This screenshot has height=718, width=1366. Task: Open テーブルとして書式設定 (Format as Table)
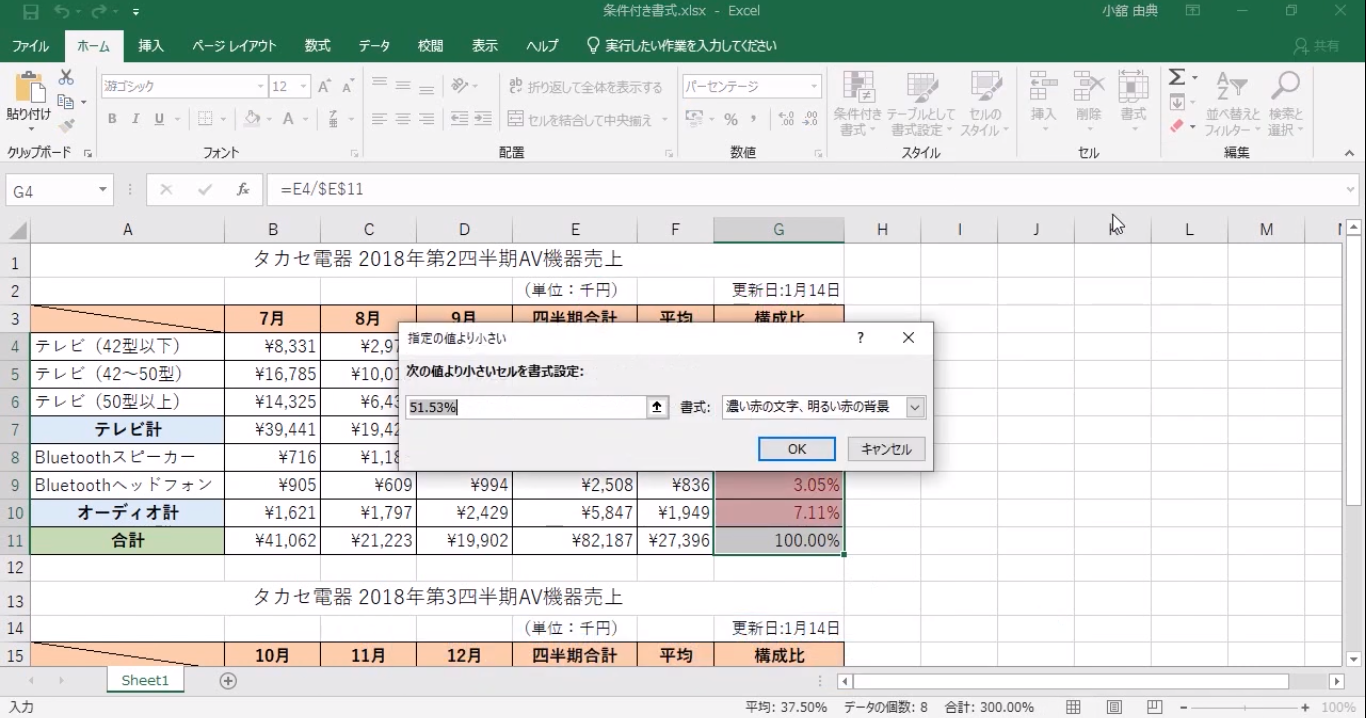(921, 104)
